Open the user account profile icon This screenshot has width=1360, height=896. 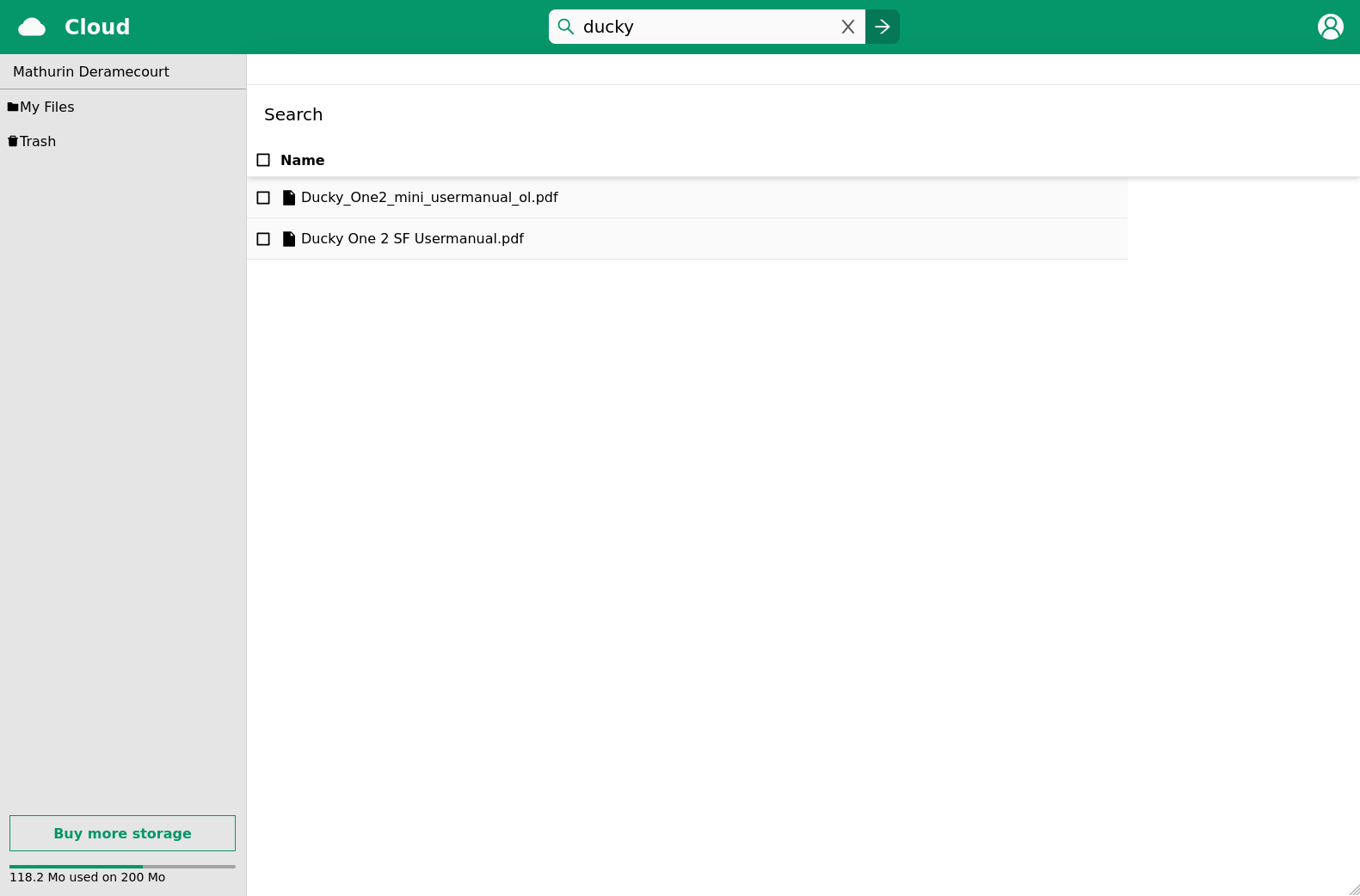[1330, 27]
